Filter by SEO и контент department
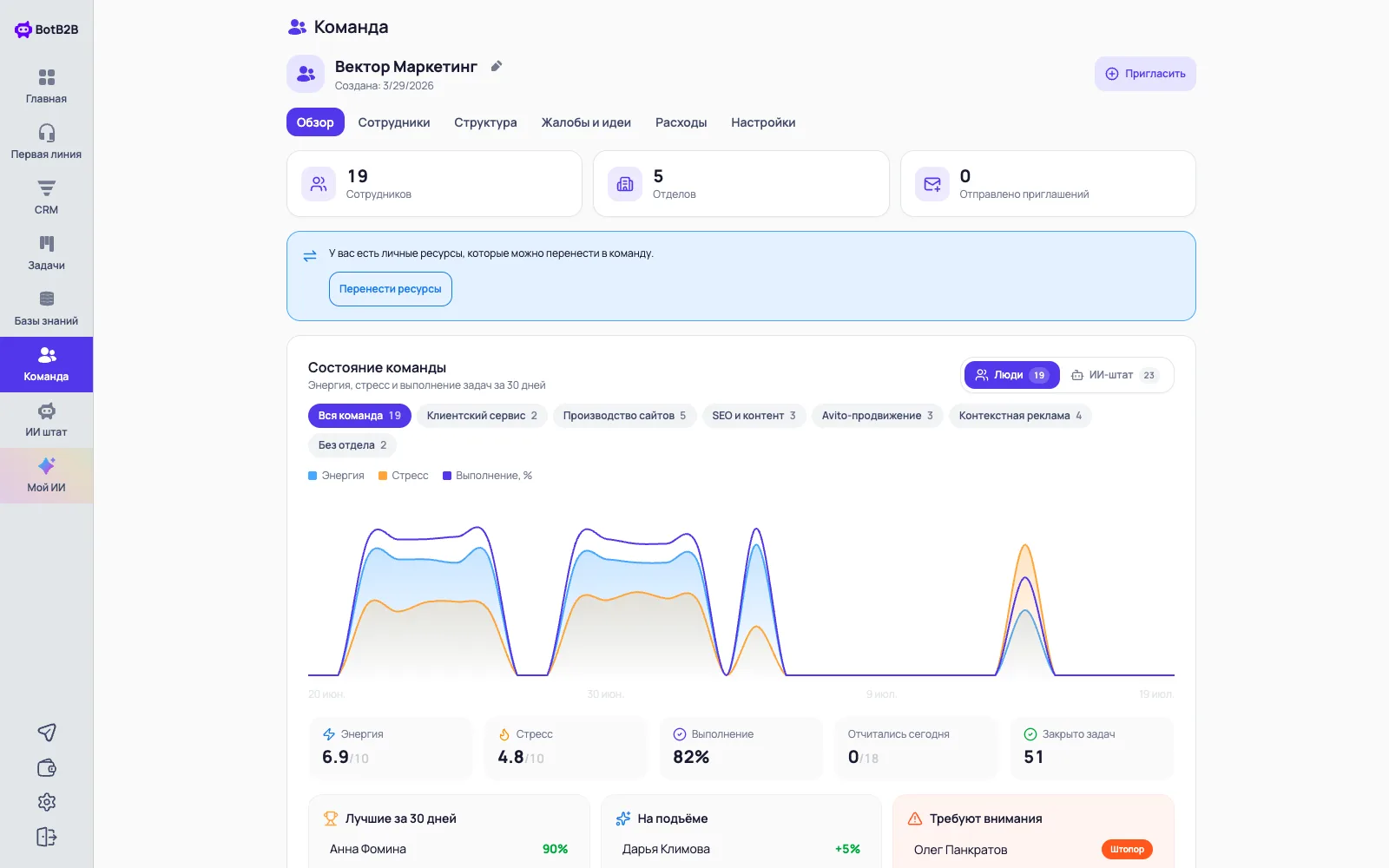Image resolution: width=1389 pixels, height=868 pixels. [754, 416]
